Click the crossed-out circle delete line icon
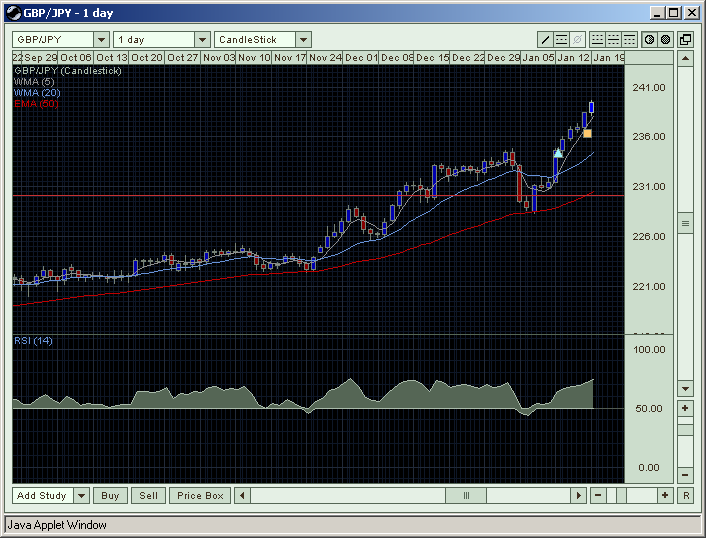Screen dimensions: 706x538 point(577,40)
